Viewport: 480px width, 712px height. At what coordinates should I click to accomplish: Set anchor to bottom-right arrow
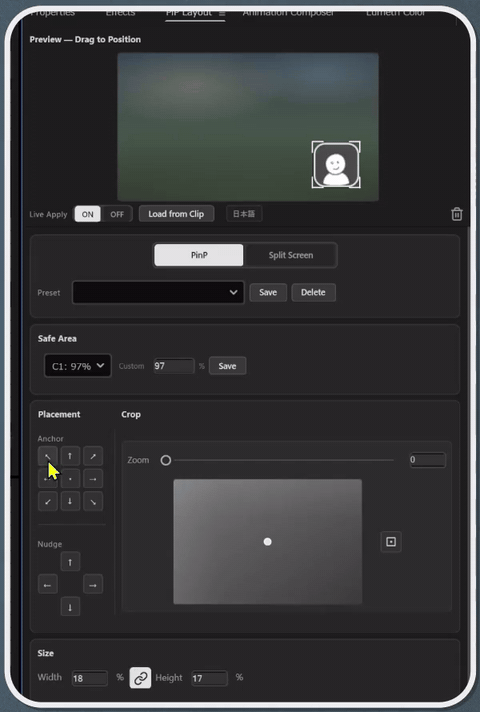(x=93, y=501)
